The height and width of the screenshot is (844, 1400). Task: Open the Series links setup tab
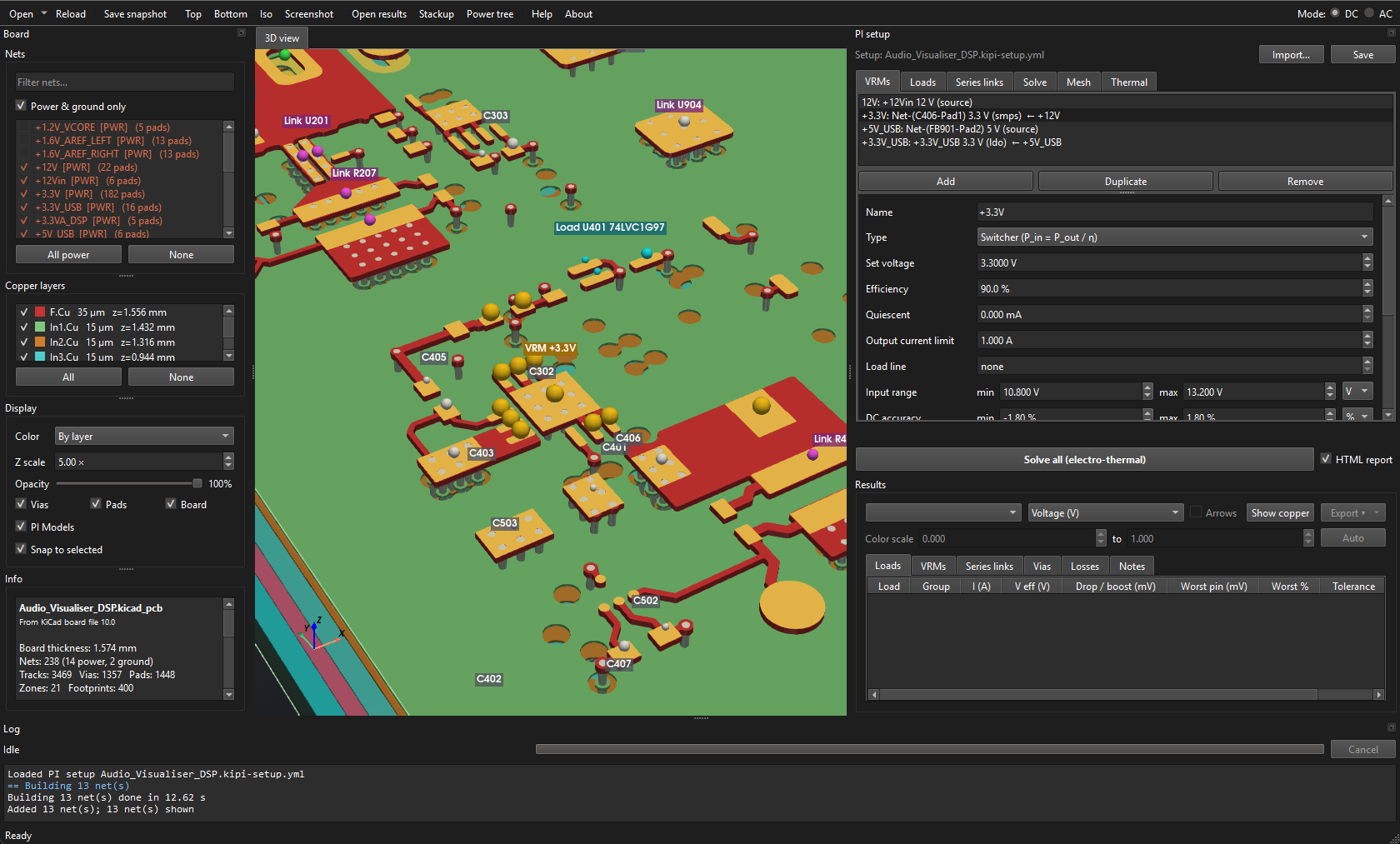click(979, 82)
